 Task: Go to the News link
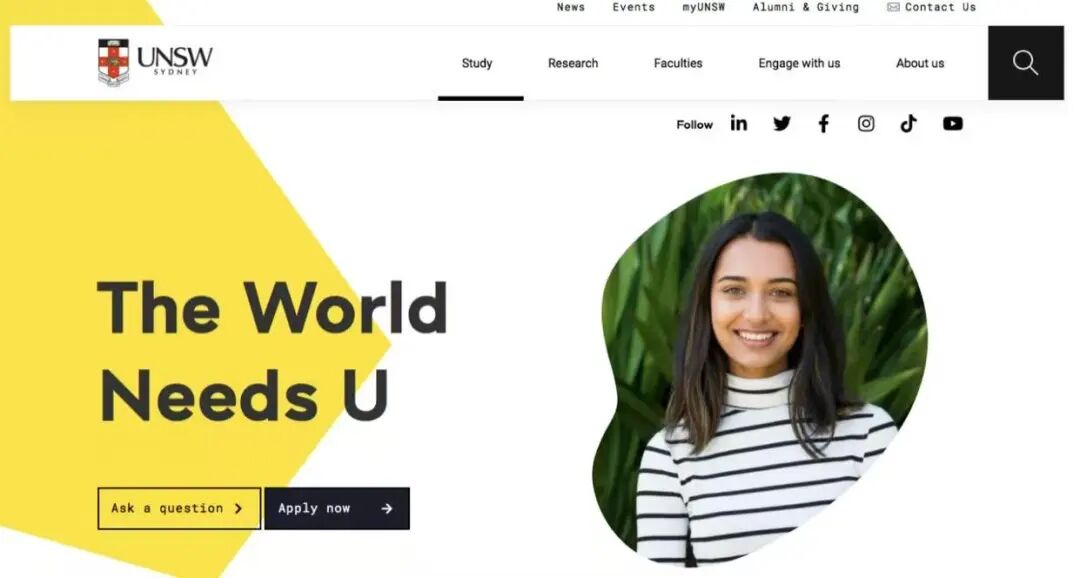(x=570, y=7)
